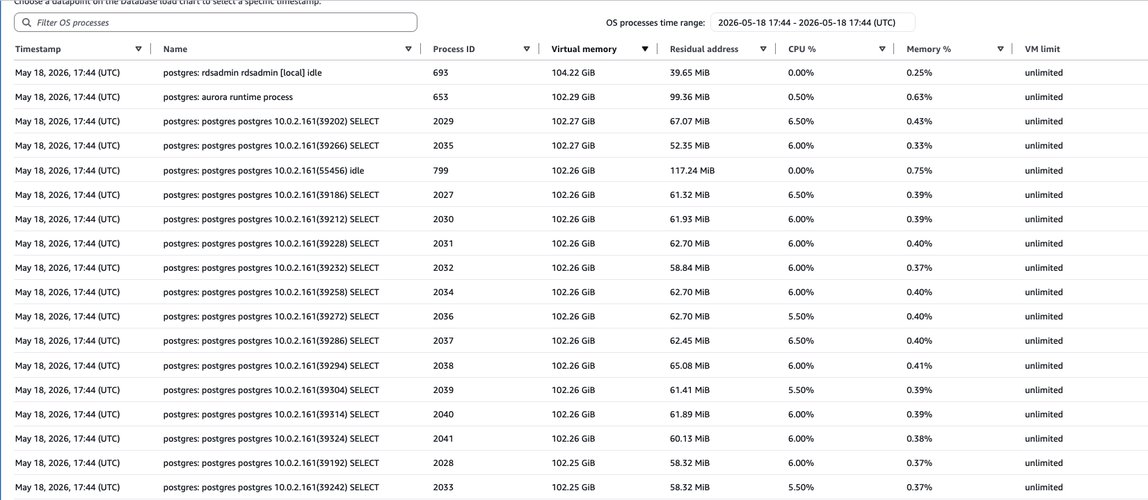
Task: Click the 61.32 MiB residual address value
Action: [689, 195]
